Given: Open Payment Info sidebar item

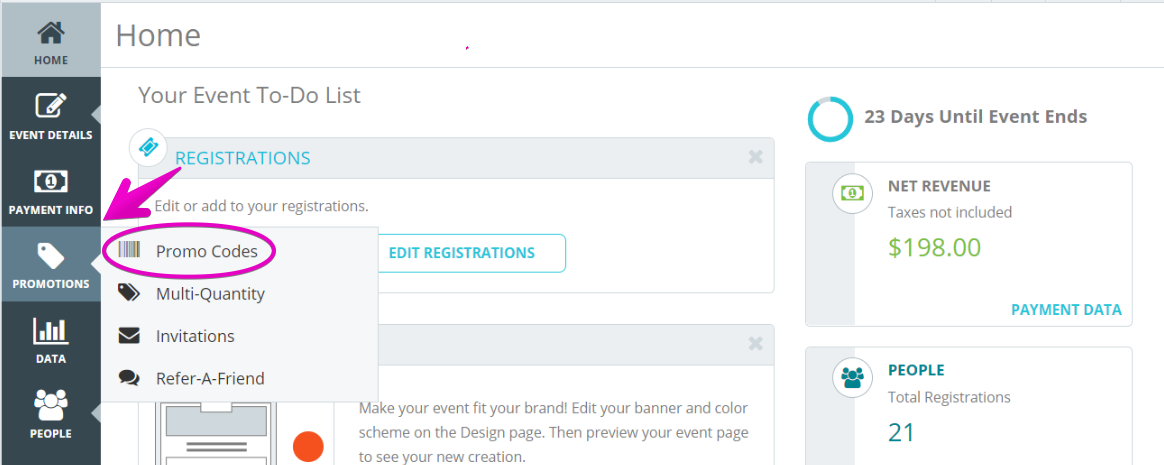Looking at the screenshot, I should (50, 190).
